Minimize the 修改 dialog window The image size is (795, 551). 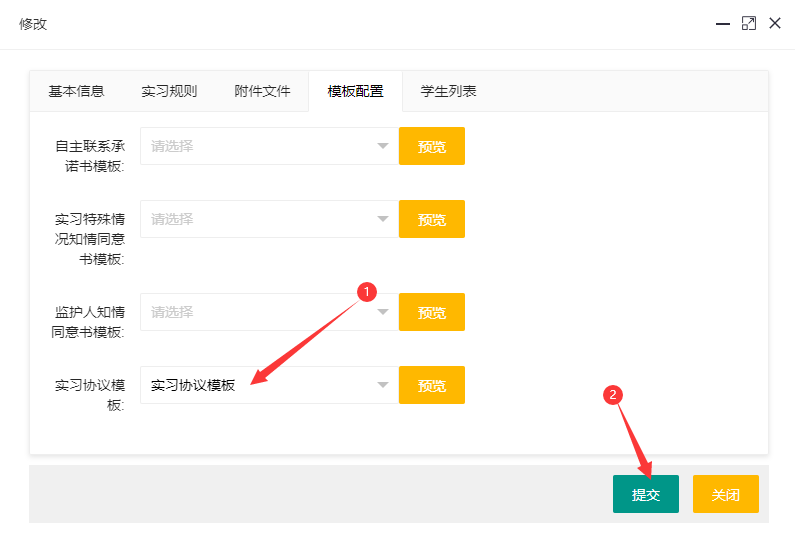723,23
